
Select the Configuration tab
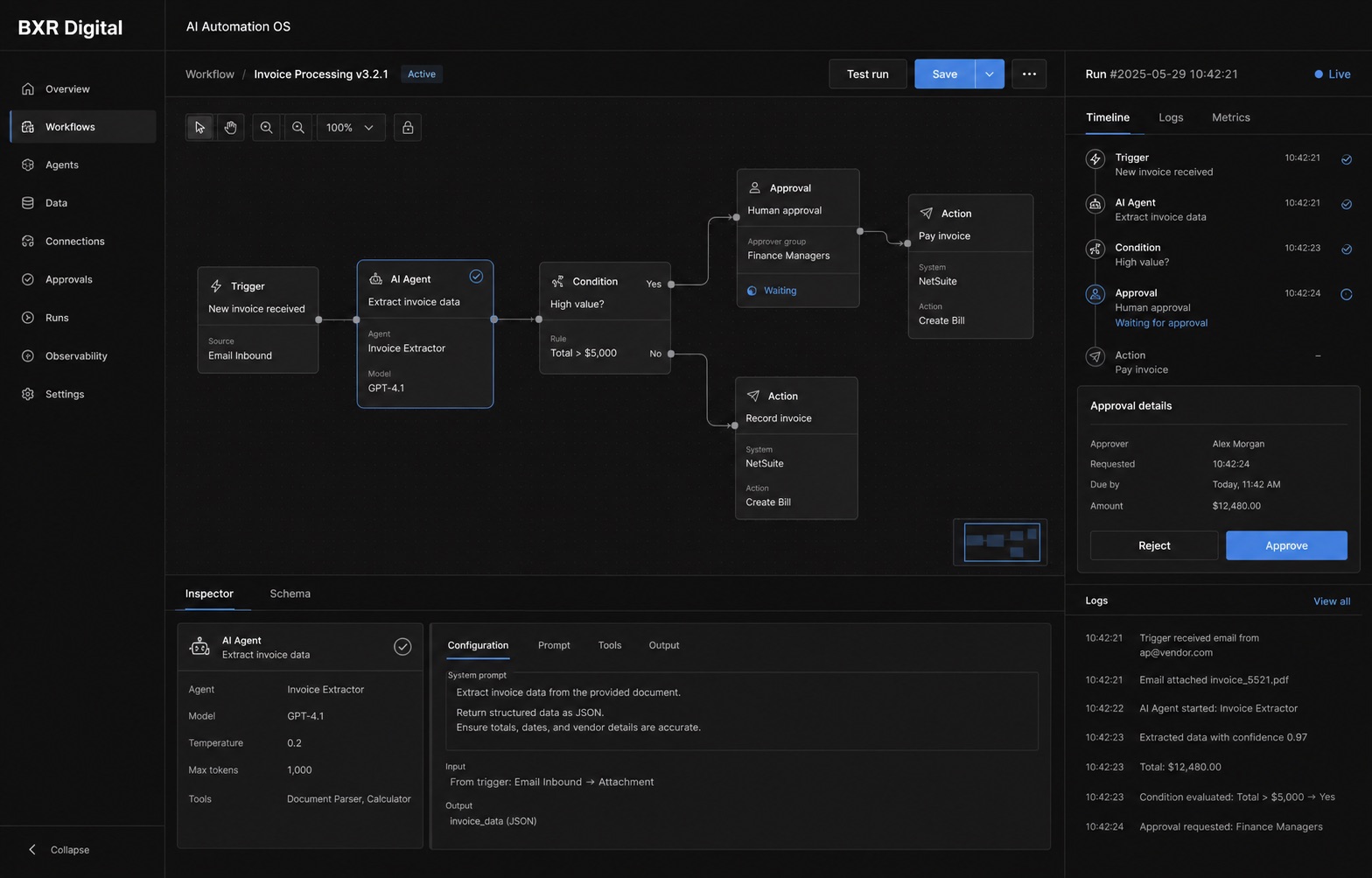coord(478,645)
